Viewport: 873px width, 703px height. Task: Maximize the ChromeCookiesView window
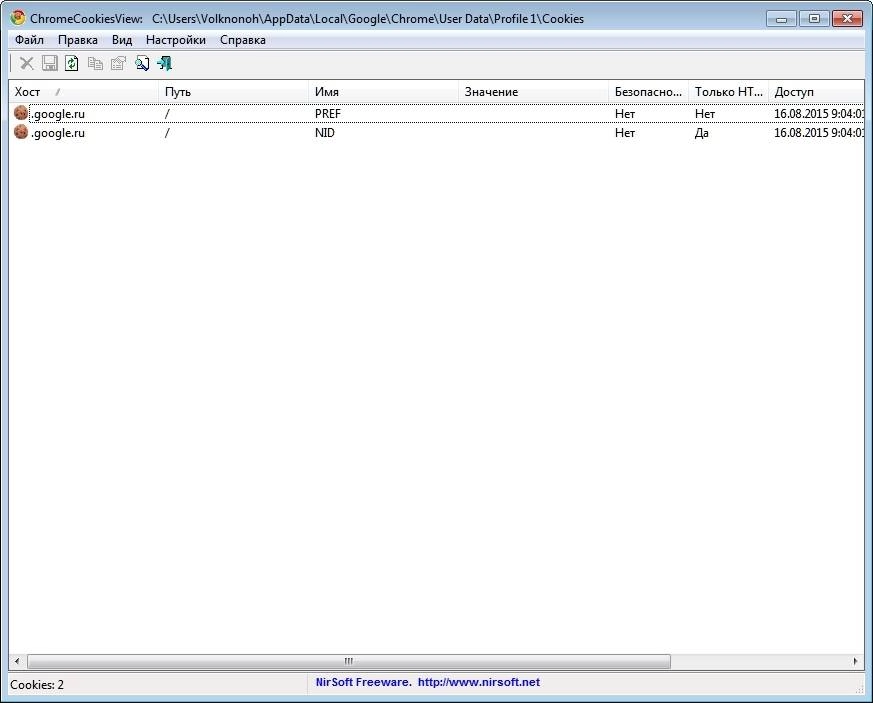click(814, 19)
